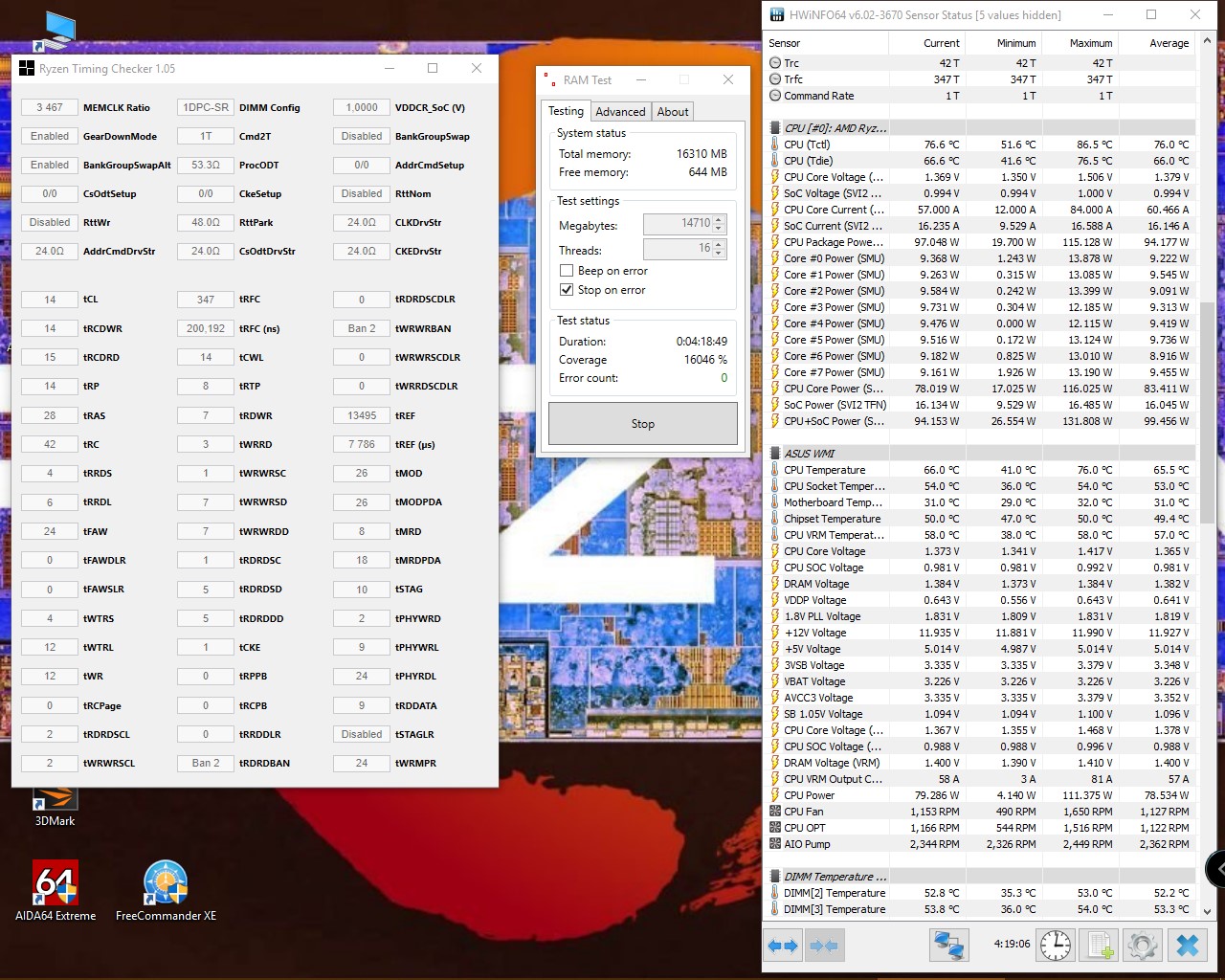
Task: Click CPU (Tctl) thermometer icon
Action: tap(775, 145)
